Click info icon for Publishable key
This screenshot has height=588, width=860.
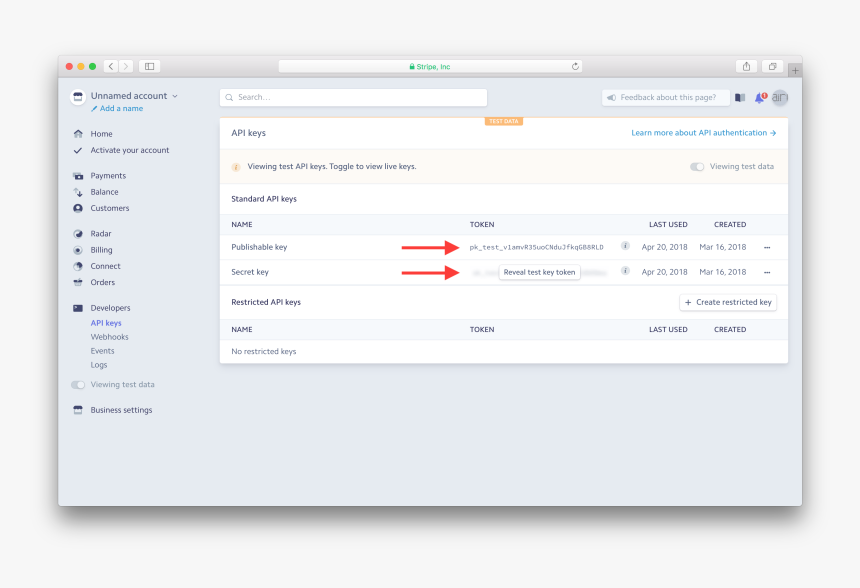(625, 246)
